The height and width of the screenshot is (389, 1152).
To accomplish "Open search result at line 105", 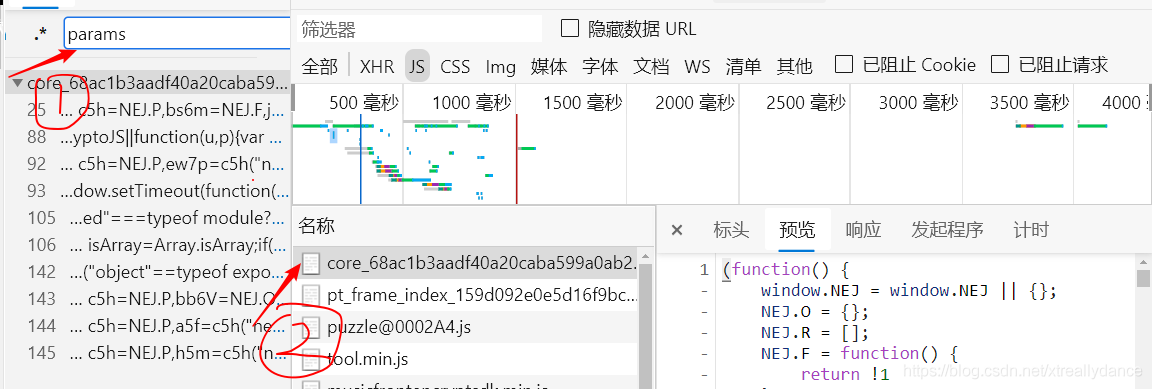I will coord(147,218).
